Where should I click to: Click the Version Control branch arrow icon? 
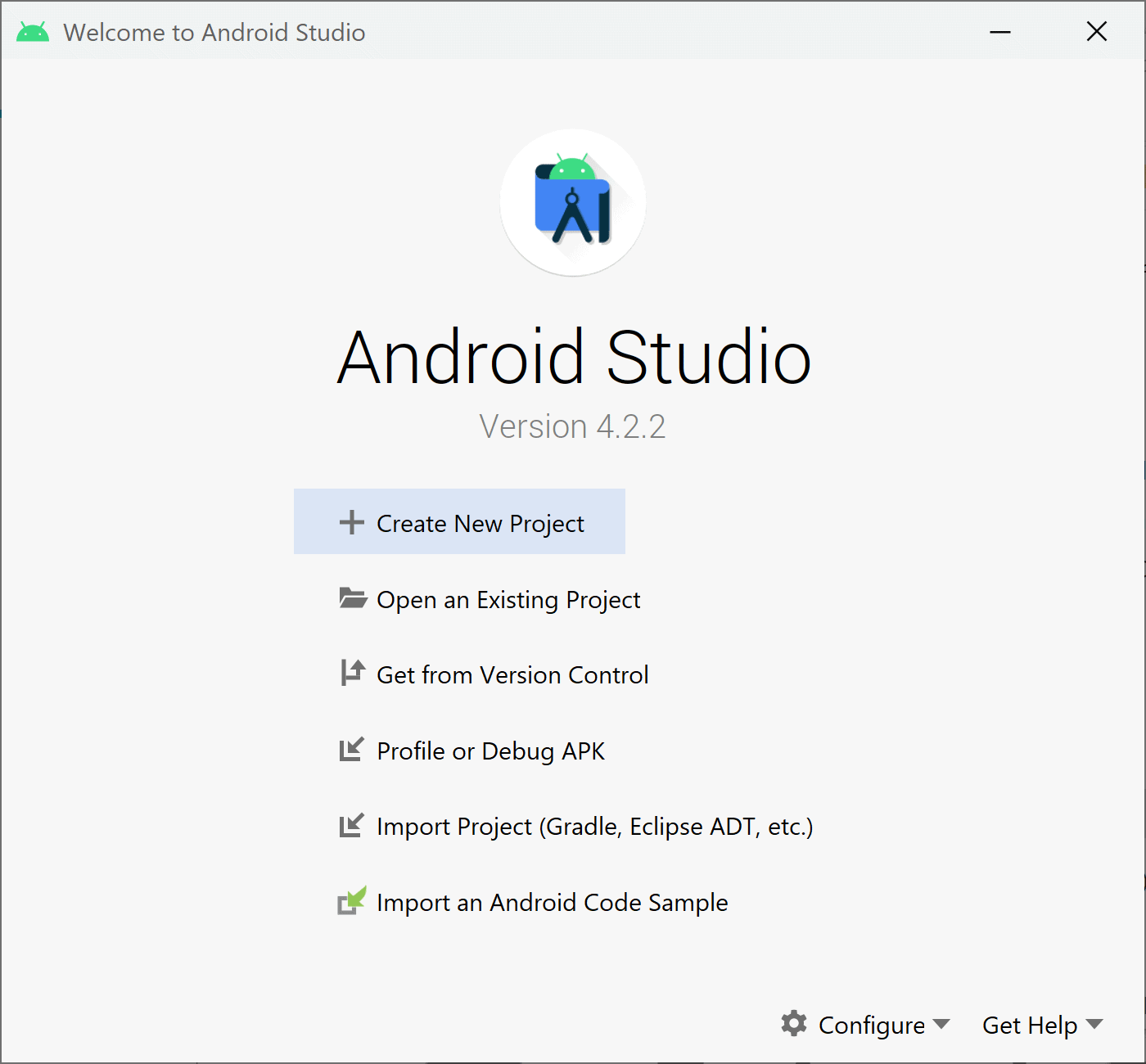353,673
